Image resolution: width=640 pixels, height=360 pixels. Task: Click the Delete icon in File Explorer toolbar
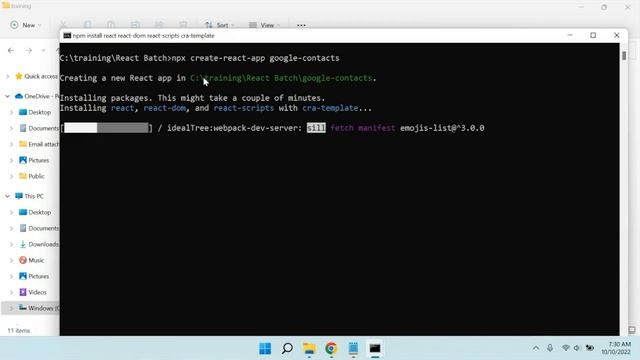pos(183,25)
